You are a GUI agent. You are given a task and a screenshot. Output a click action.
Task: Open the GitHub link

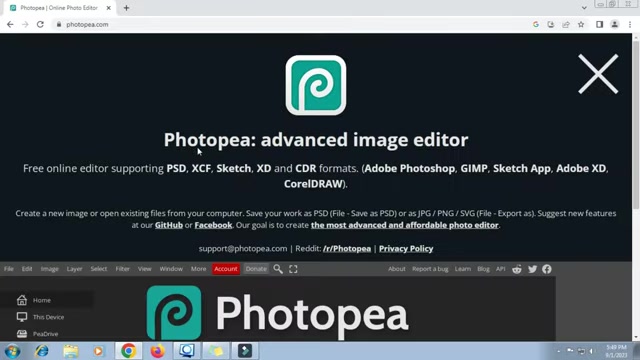click(169, 225)
